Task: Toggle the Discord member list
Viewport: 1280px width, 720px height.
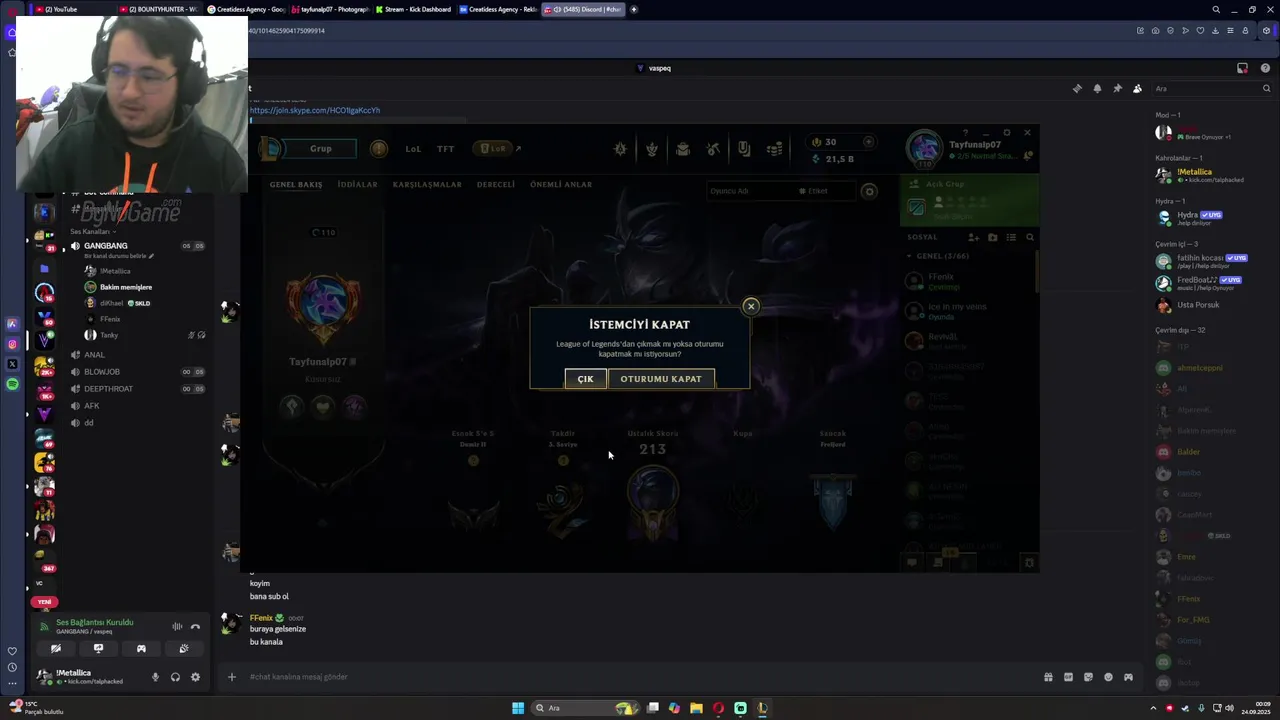Action: click(1137, 88)
